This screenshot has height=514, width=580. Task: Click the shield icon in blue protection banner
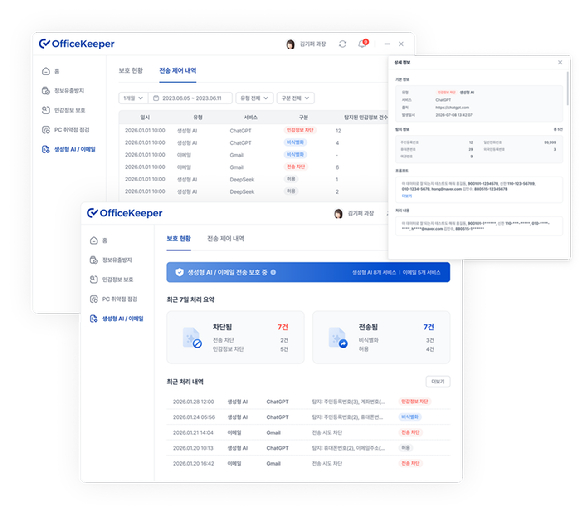pos(179,272)
